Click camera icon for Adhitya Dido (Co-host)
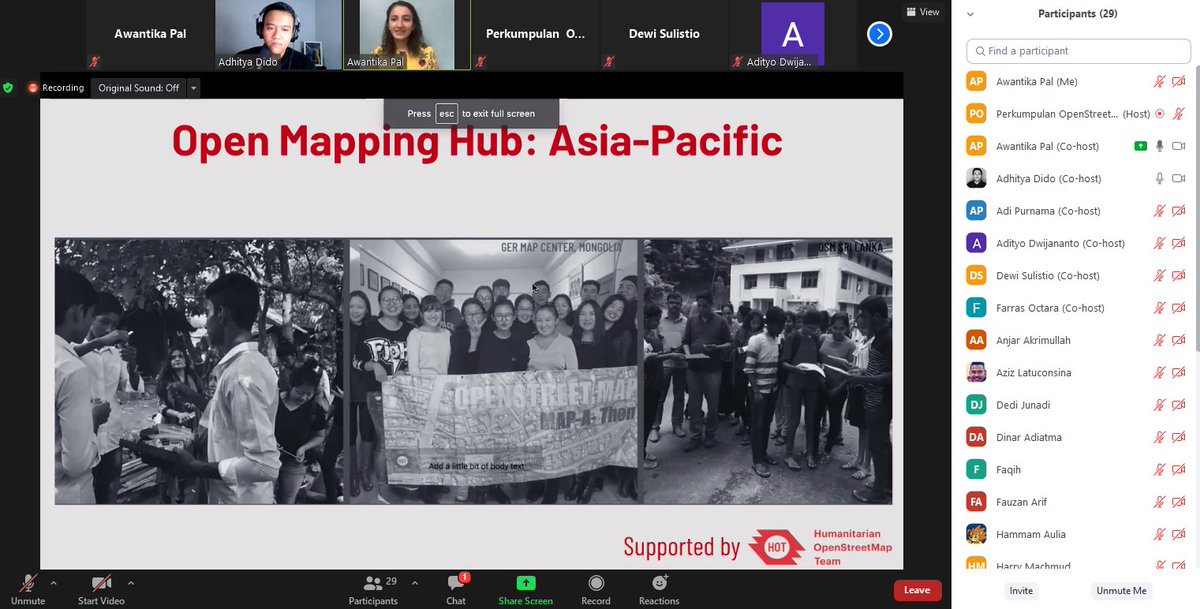The height and width of the screenshot is (609, 1200). tap(1179, 178)
